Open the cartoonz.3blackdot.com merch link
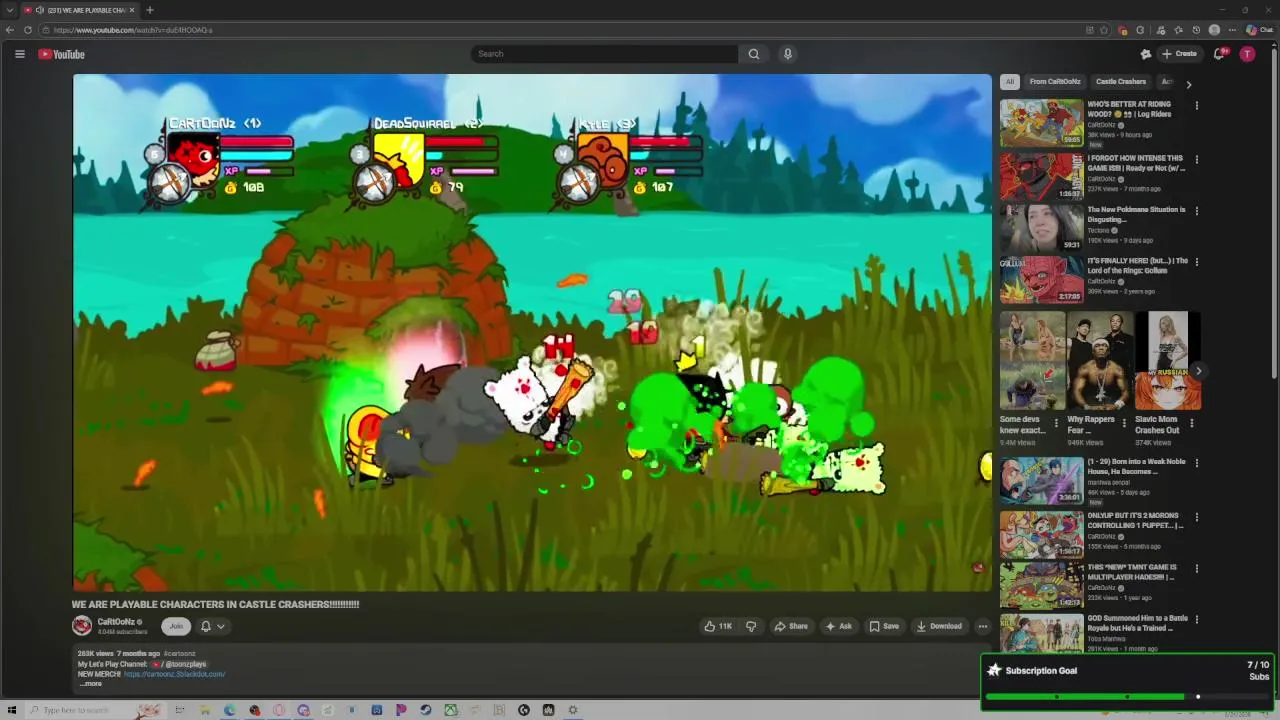The height and width of the screenshot is (720, 1280). click(x=174, y=674)
